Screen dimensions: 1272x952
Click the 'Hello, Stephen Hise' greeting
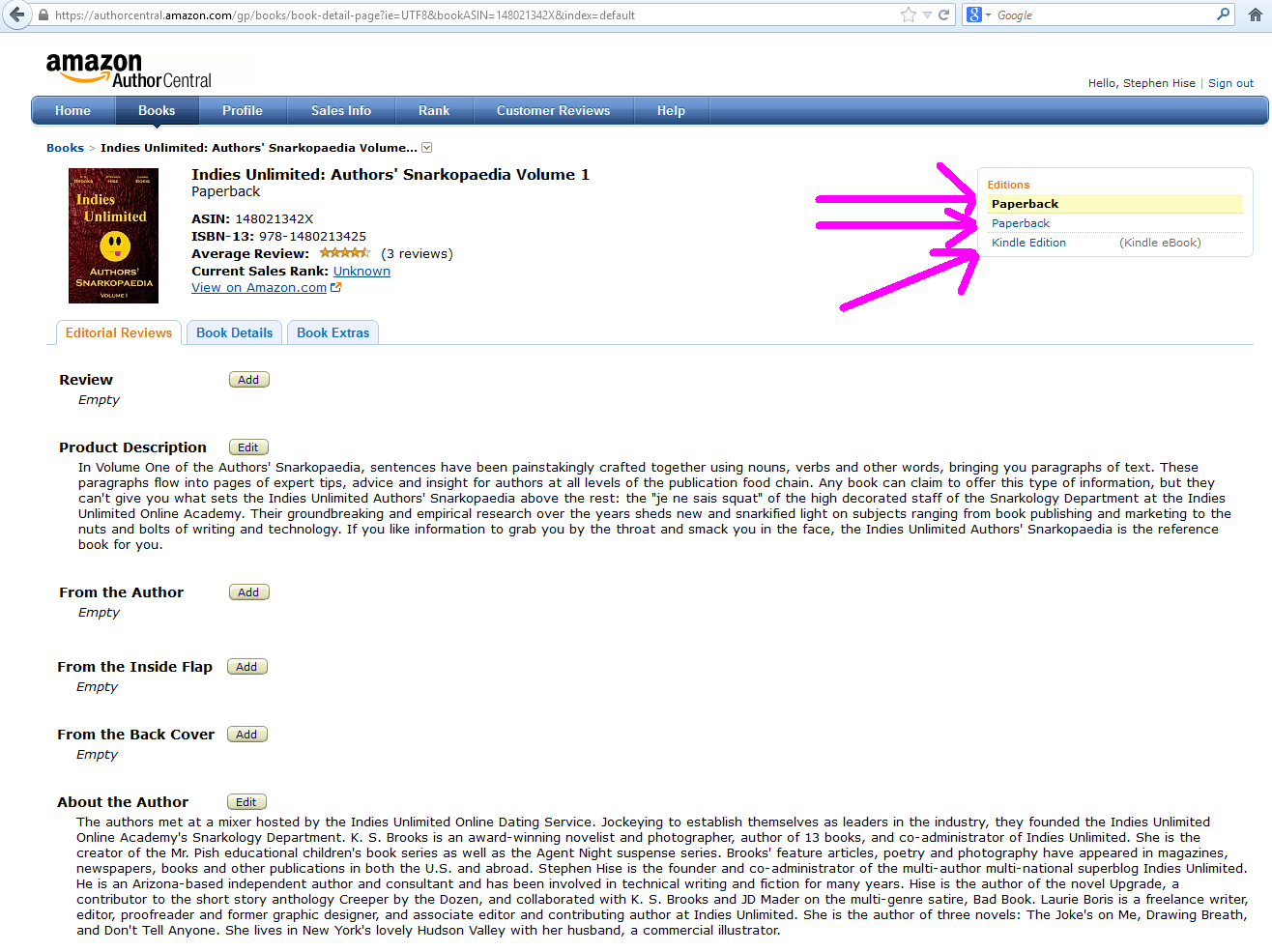click(x=1142, y=83)
